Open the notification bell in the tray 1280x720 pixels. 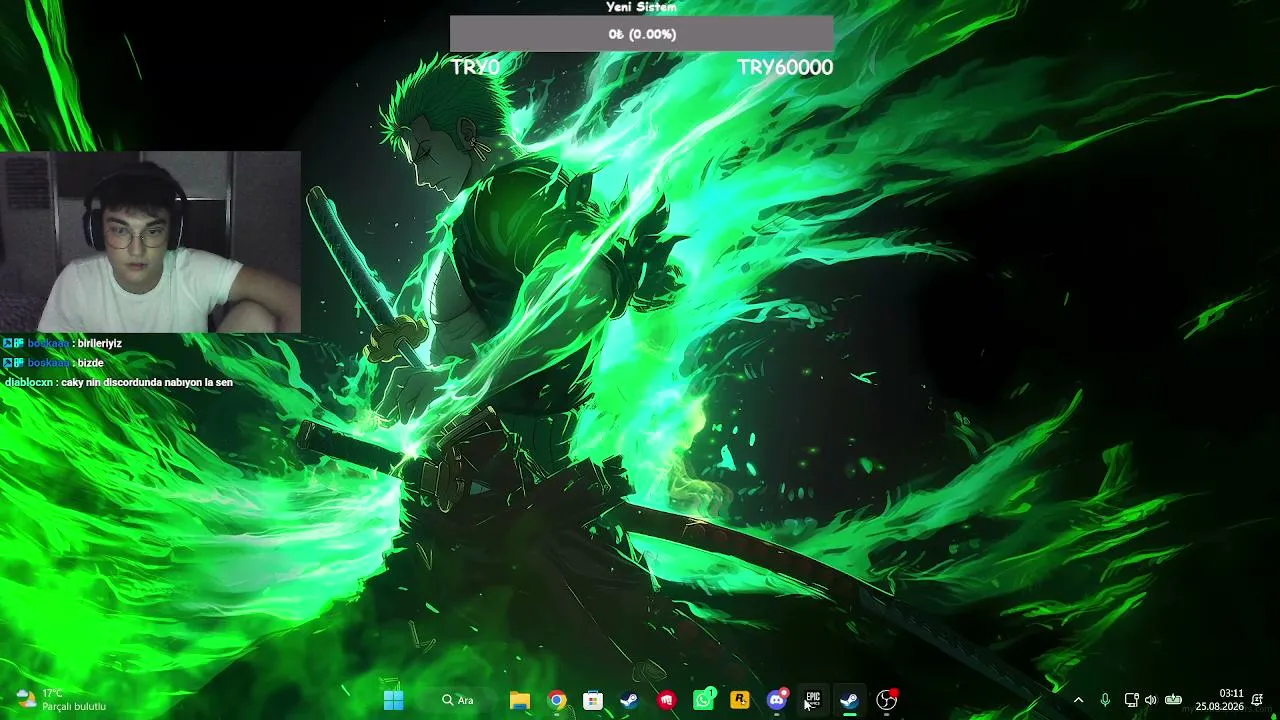(x=1257, y=700)
